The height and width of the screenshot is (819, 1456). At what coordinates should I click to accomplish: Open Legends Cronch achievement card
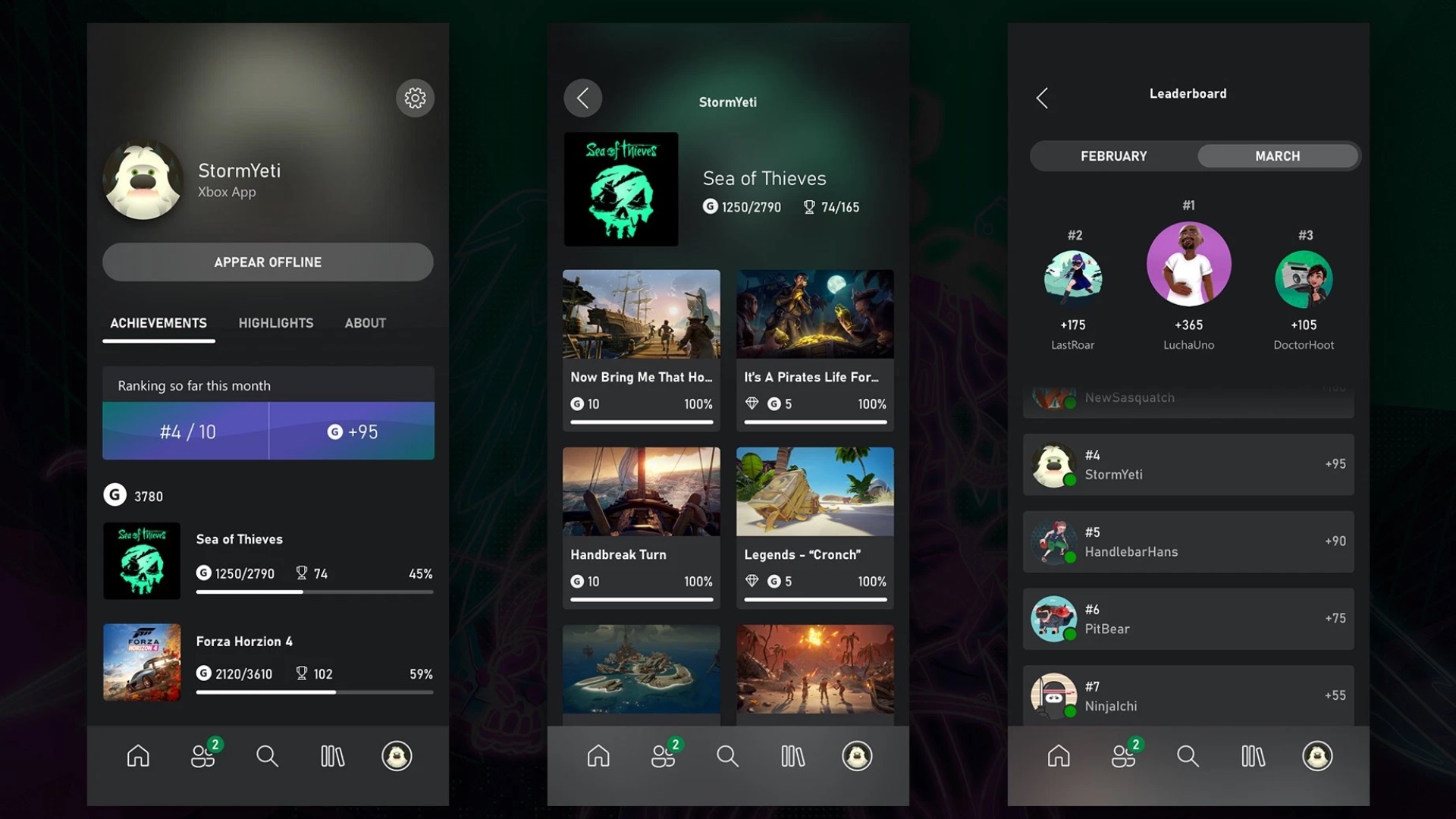pos(815,528)
